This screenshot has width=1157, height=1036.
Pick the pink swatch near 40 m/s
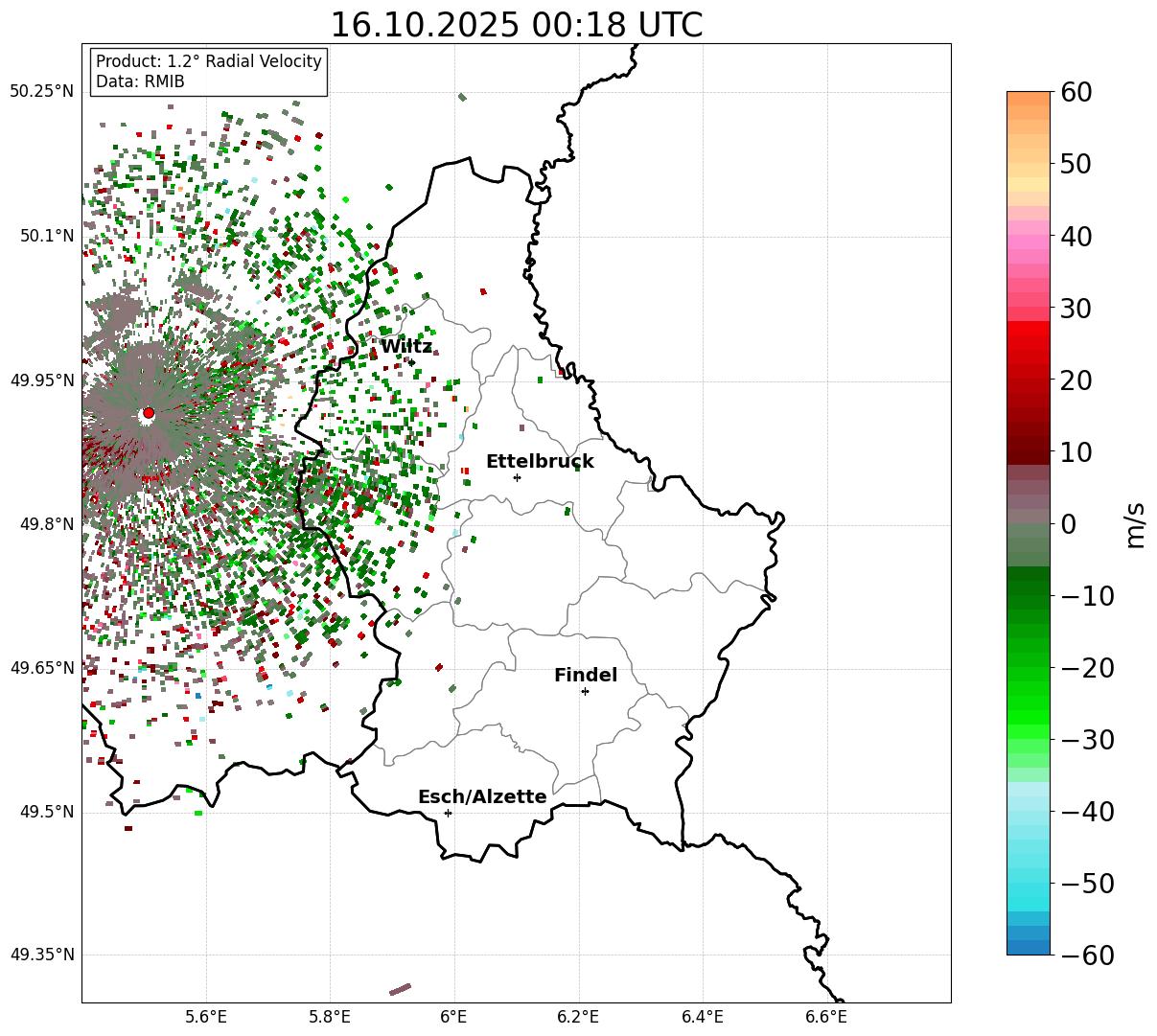point(1029,242)
